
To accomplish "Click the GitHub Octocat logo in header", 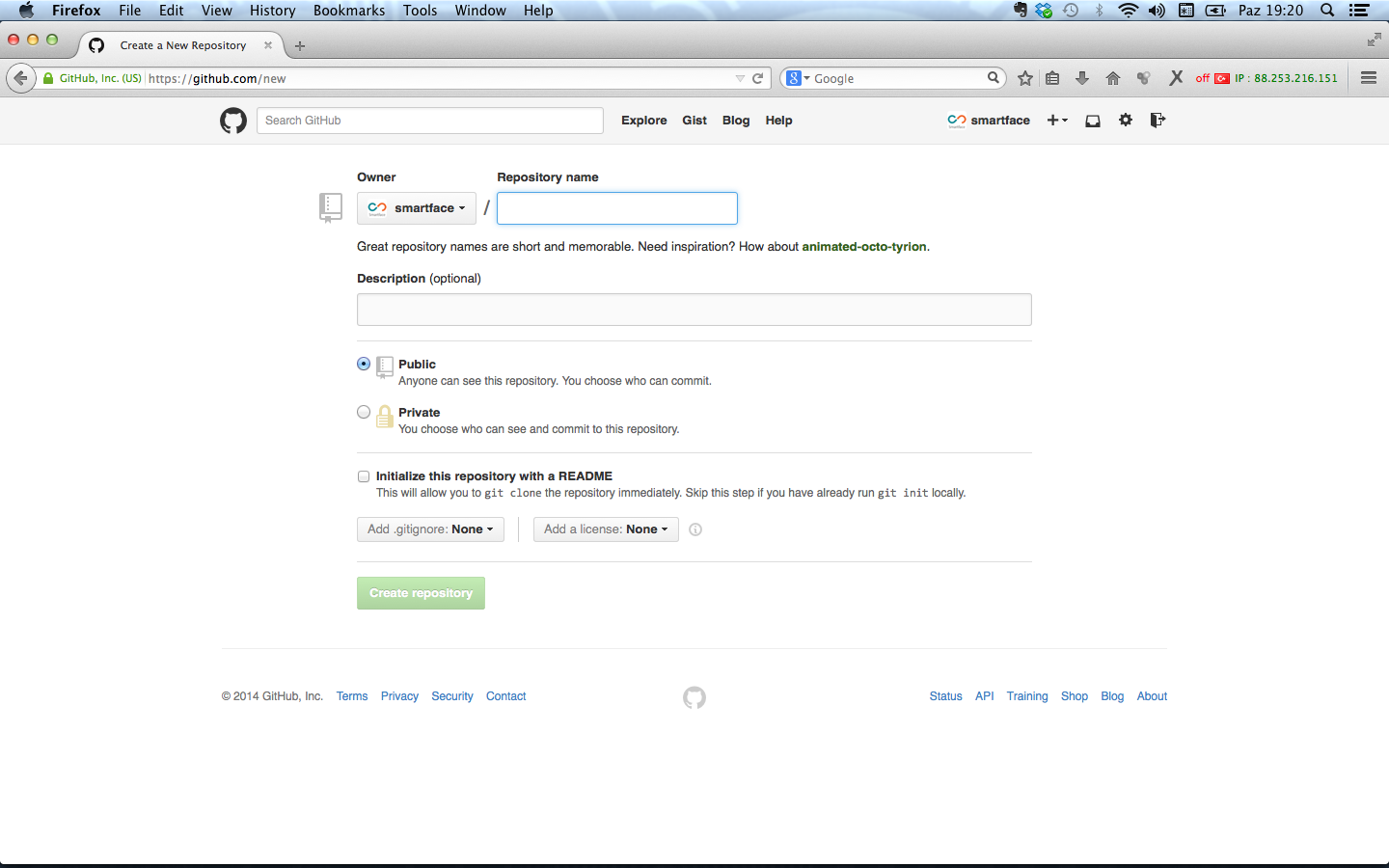I will [232, 121].
